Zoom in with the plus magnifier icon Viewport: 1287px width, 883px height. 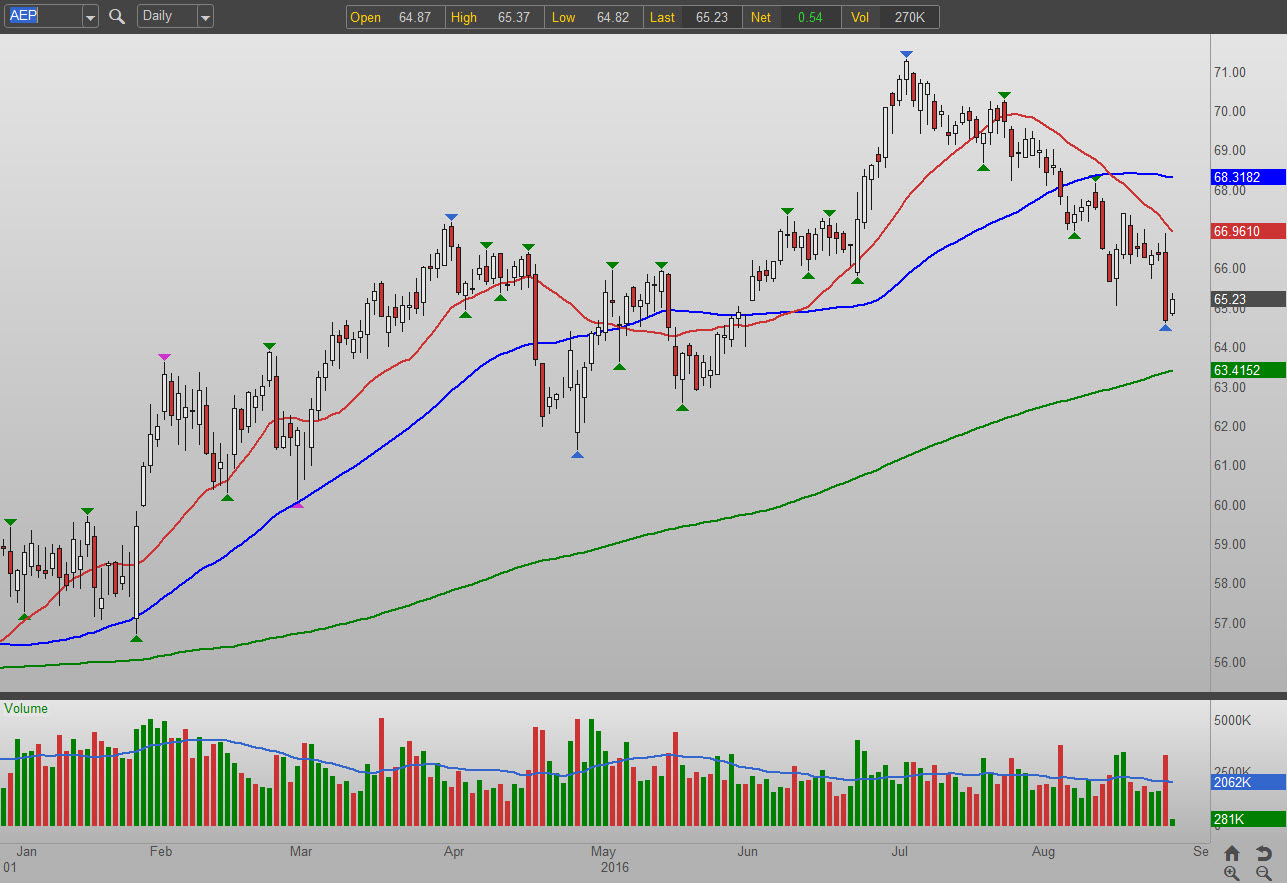(1232, 873)
